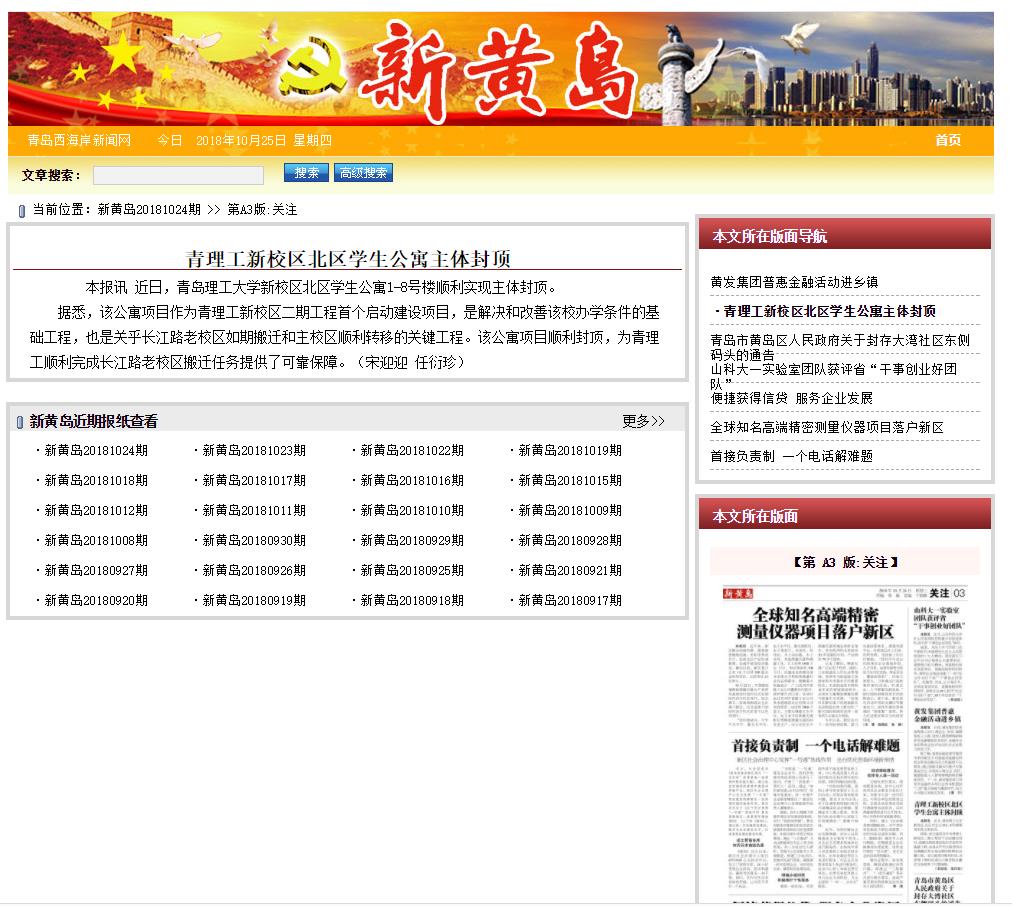Open issue 新黄岛20180930期
This screenshot has width=1012, height=906.
click(x=254, y=541)
